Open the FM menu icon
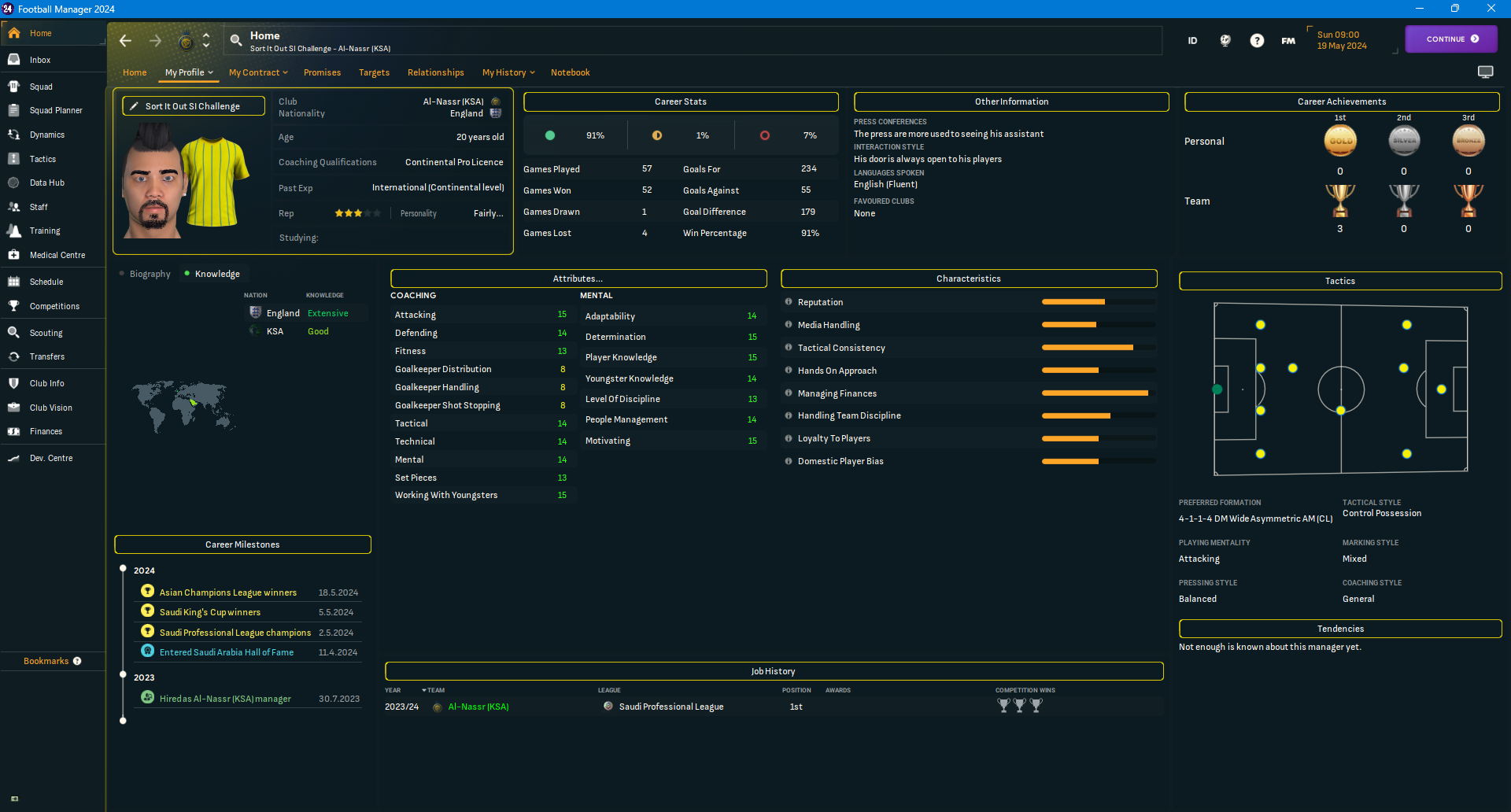 tap(1288, 41)
